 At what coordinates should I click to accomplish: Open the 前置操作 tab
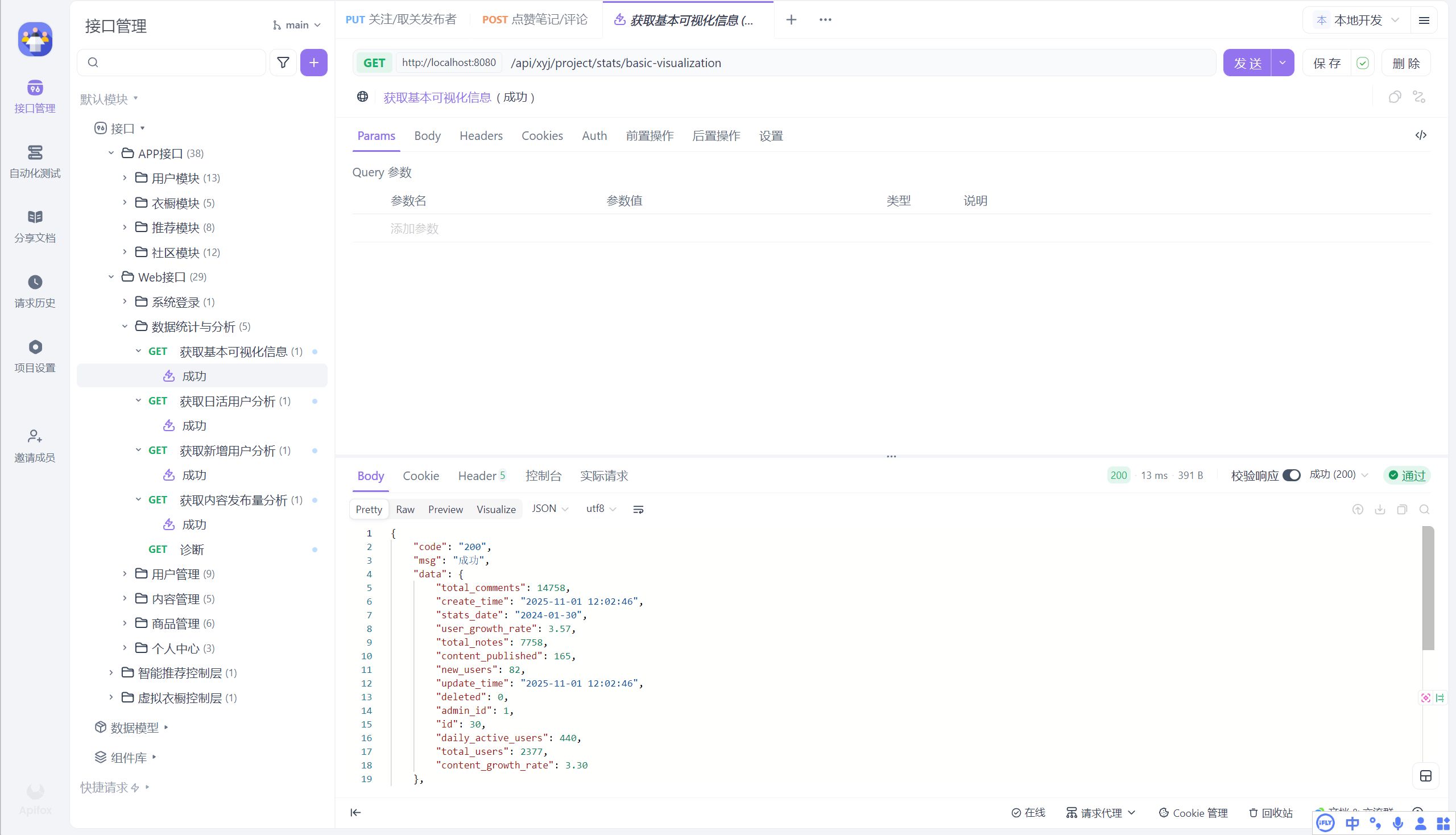[650, 136]
